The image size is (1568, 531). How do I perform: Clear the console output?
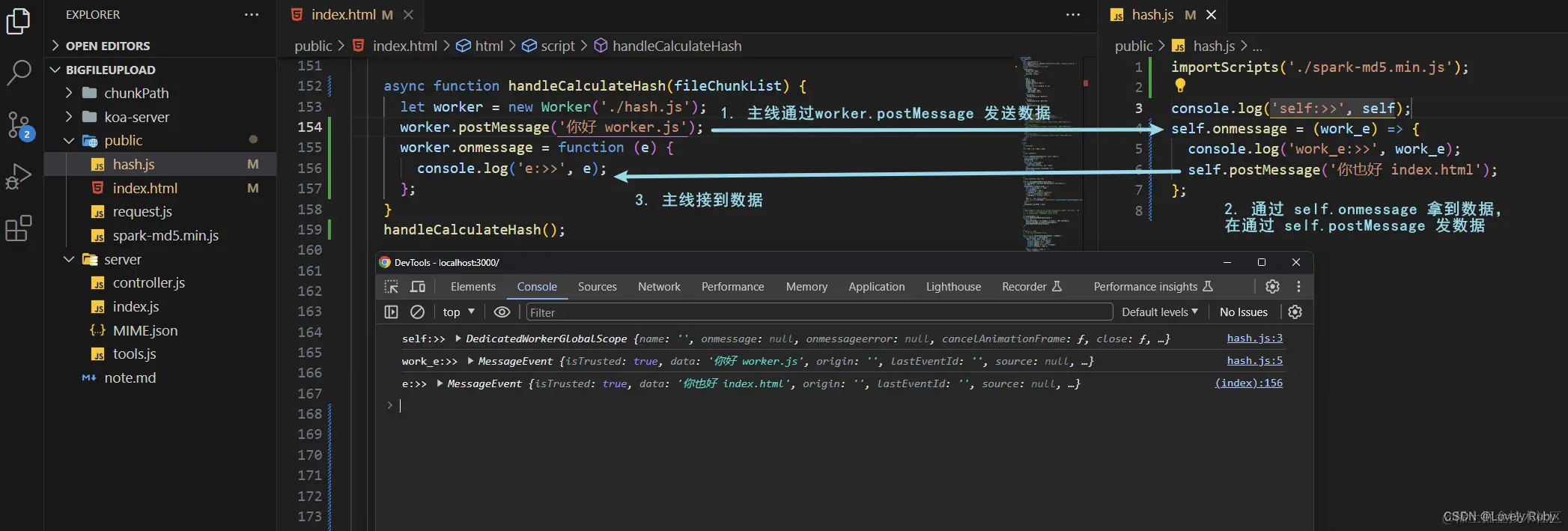tap(417, 312)
